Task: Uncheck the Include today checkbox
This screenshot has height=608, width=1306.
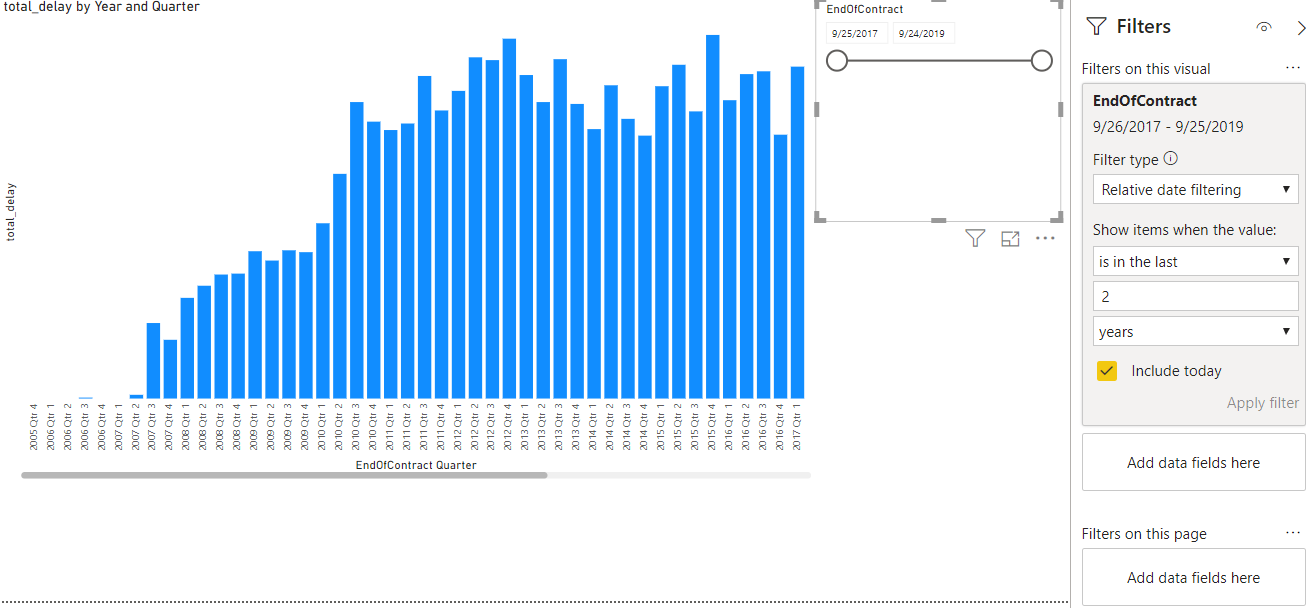Action: pyautogui.click(x=1106, y=371)
